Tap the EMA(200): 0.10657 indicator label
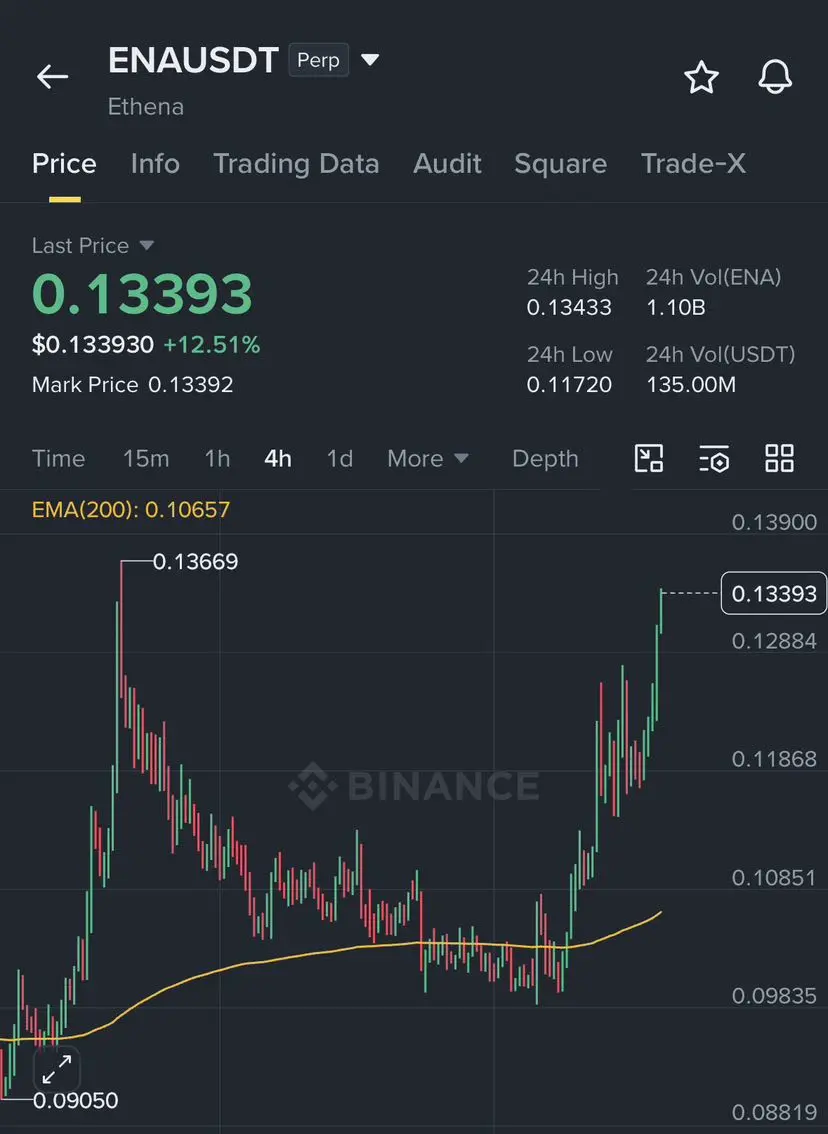This screenshot has height=1134, width=828. 131,510
